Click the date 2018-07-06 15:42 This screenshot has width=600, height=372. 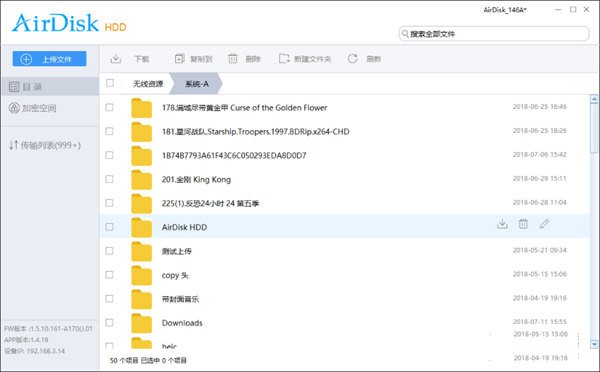point(540,155)
